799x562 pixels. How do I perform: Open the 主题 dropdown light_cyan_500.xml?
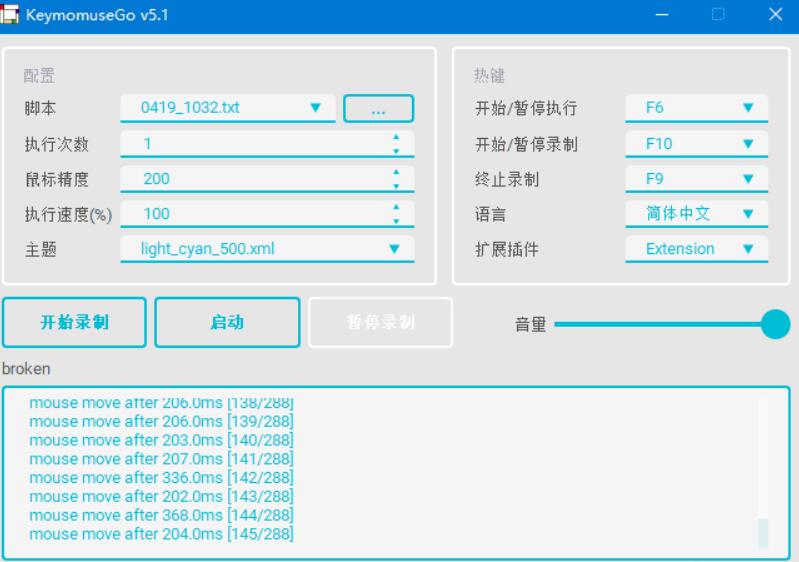267,249
